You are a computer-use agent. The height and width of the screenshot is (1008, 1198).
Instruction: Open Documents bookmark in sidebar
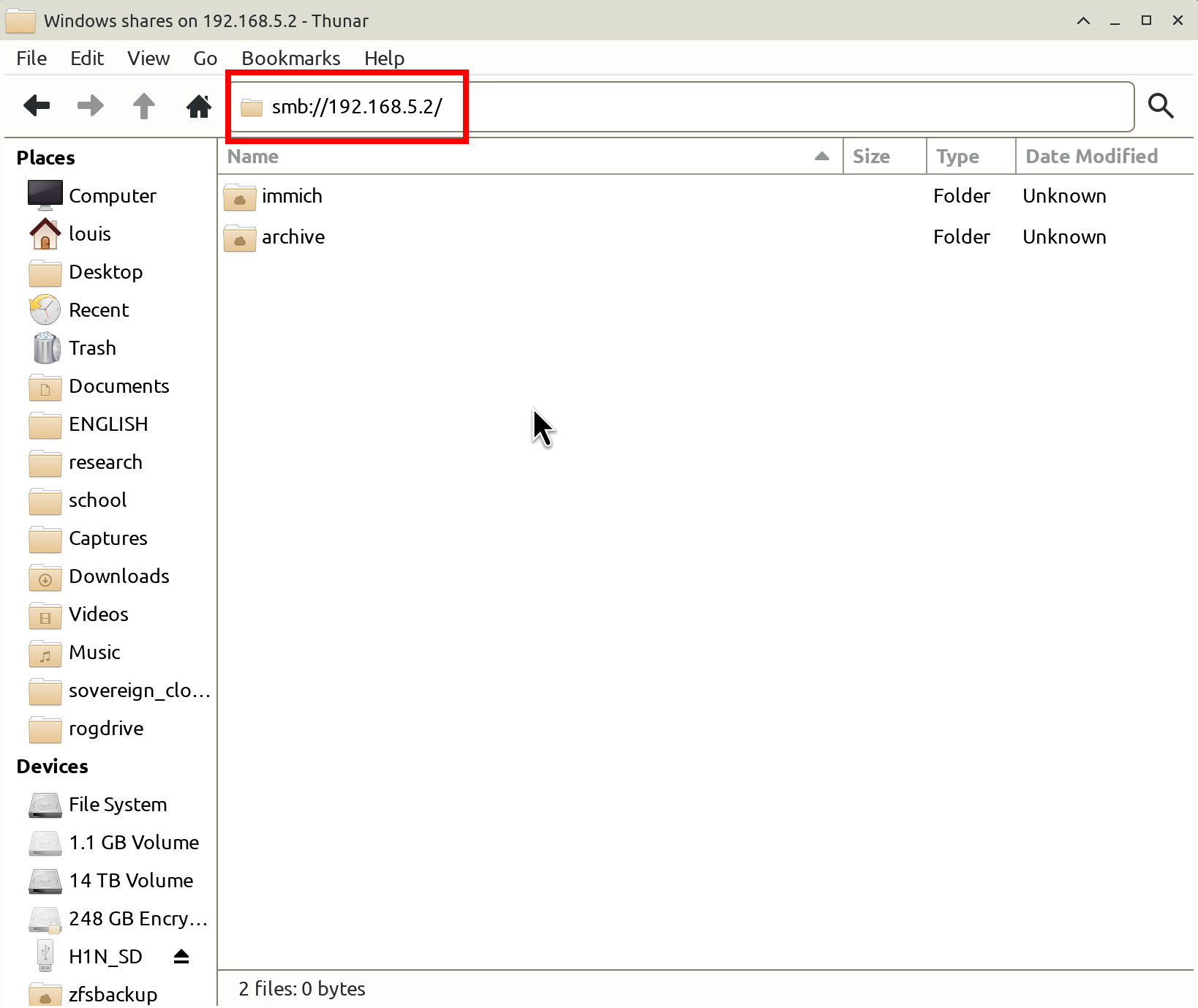click(110, 386)
